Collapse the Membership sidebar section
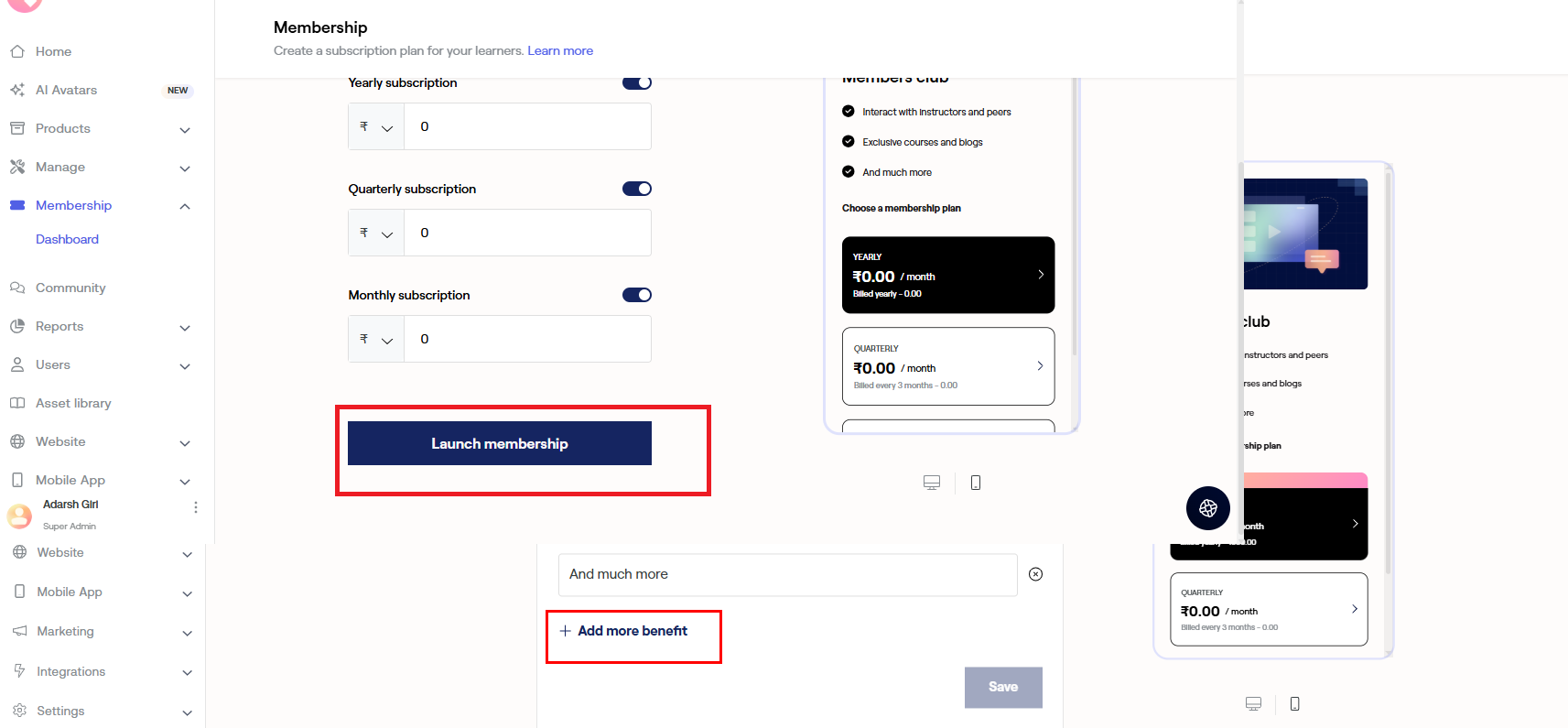Viewport: 1568px width, 728px height. tap(185, 206)
